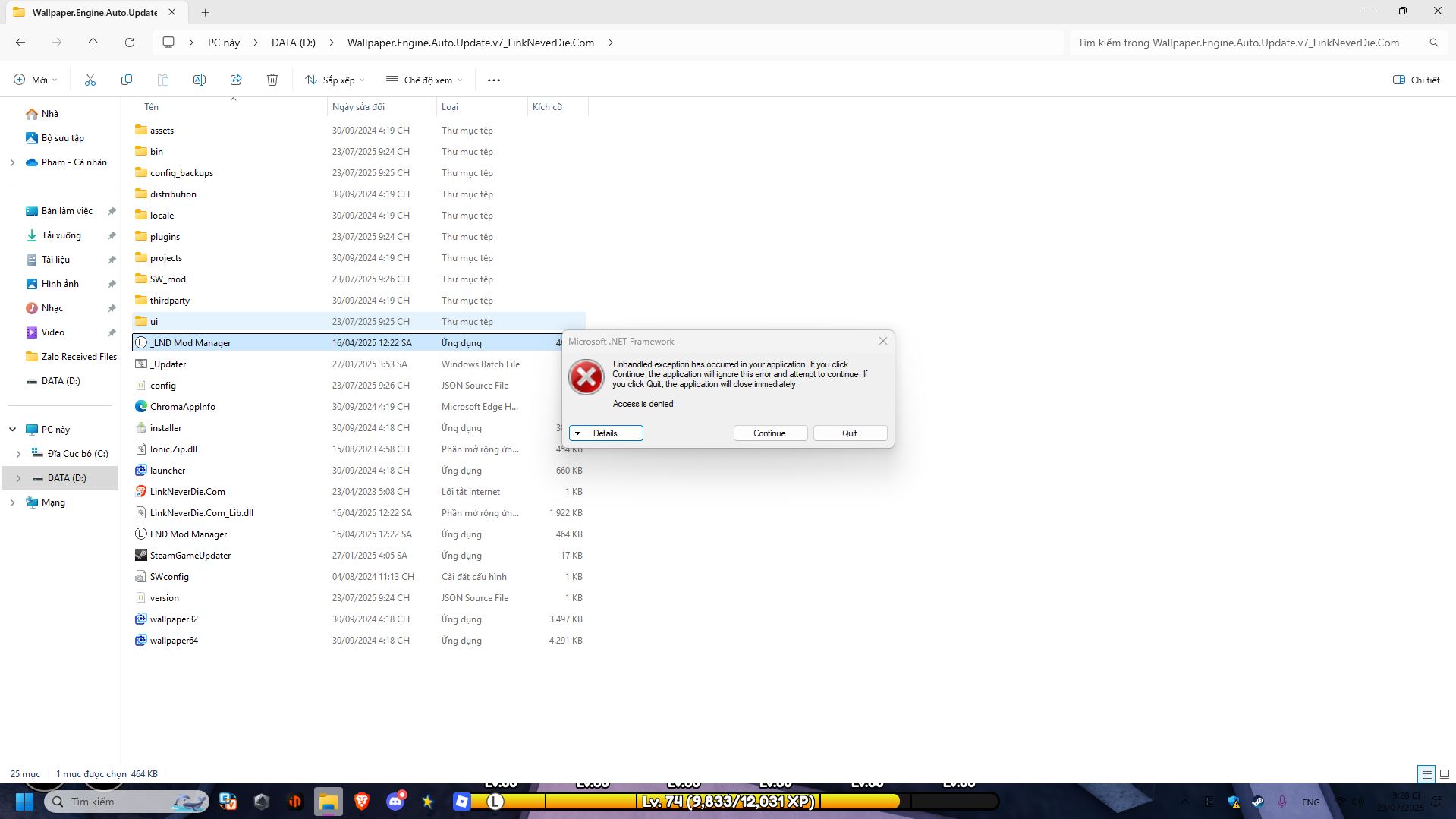Click the Rename icon in toolbar
This screenshot has height=819, width=1456.
point(200,80)
